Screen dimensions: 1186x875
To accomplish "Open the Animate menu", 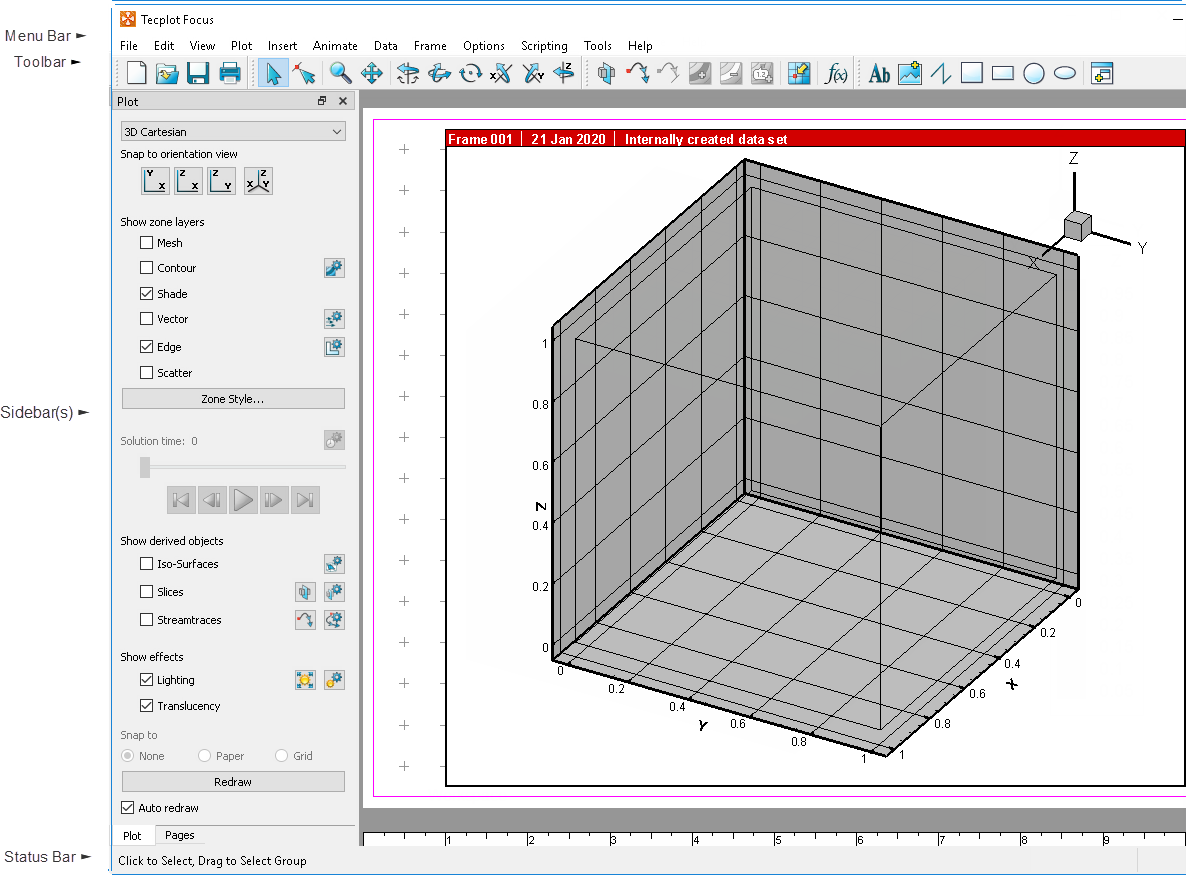I will (335, 46).
